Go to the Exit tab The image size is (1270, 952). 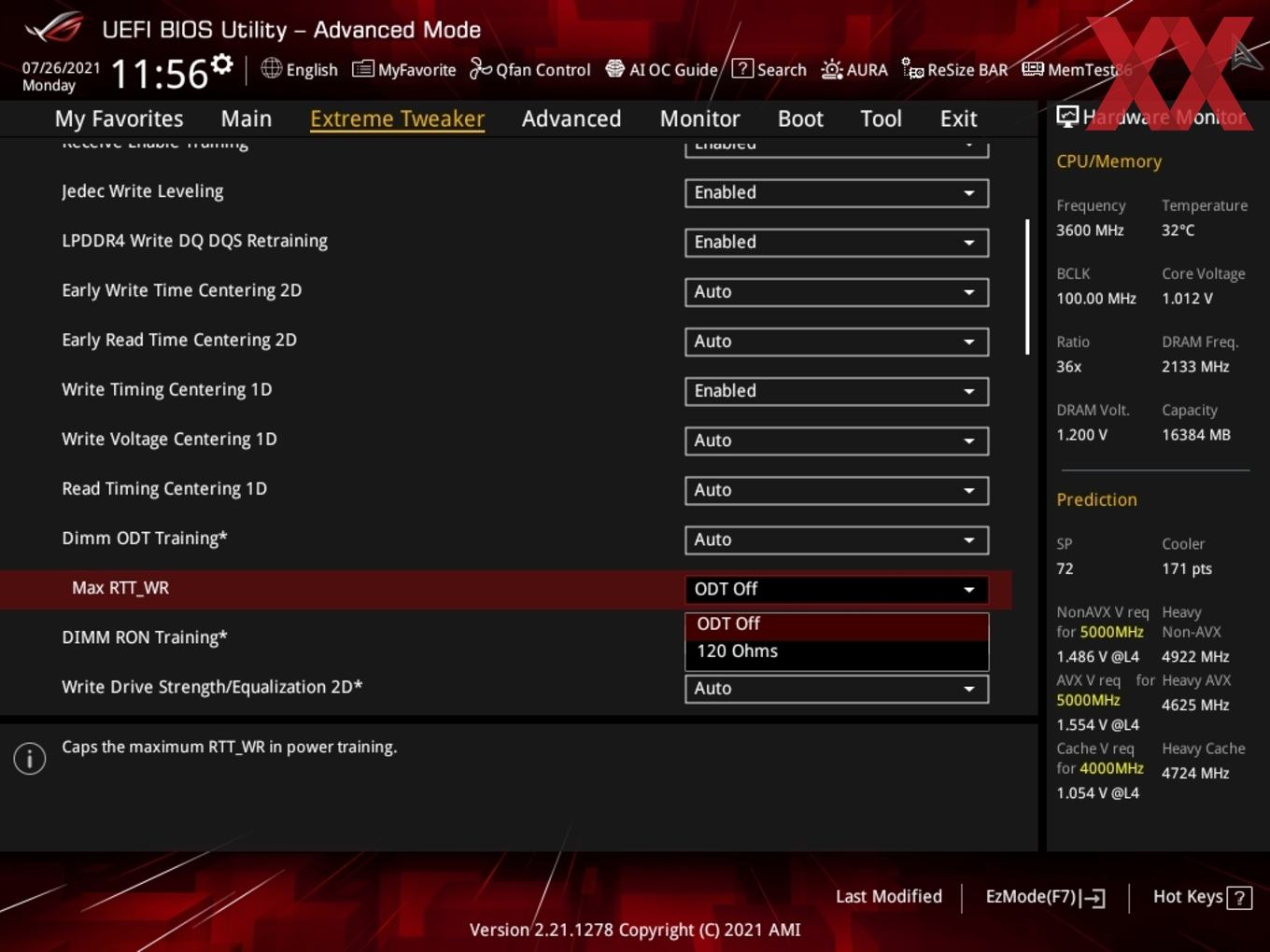pyautogui.click(x=958, y=119)
